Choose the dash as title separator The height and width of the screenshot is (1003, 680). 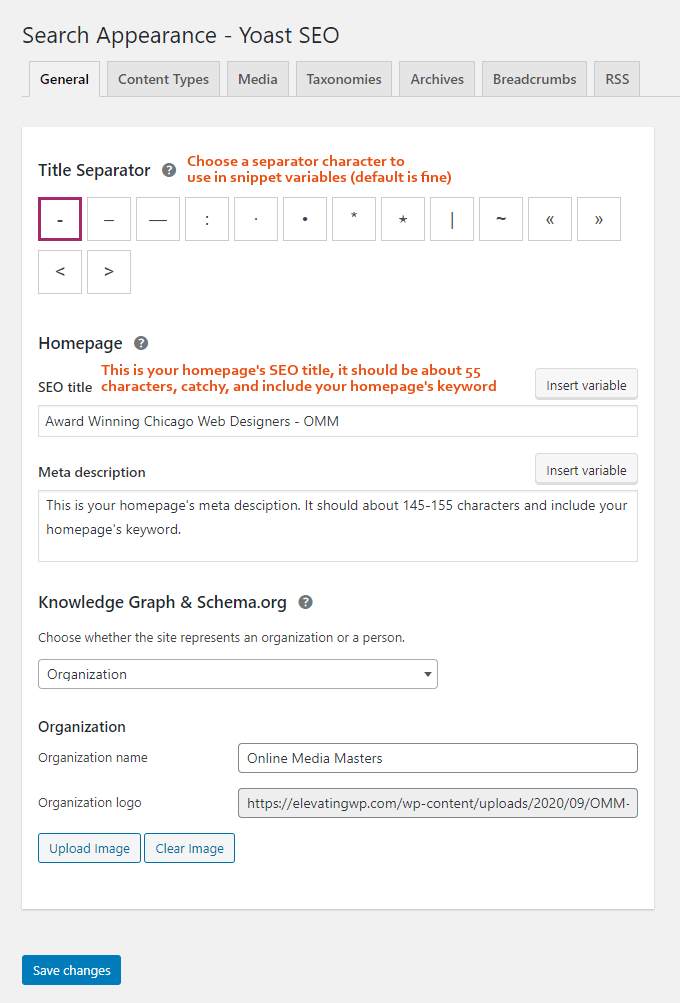tap(59, 219)
